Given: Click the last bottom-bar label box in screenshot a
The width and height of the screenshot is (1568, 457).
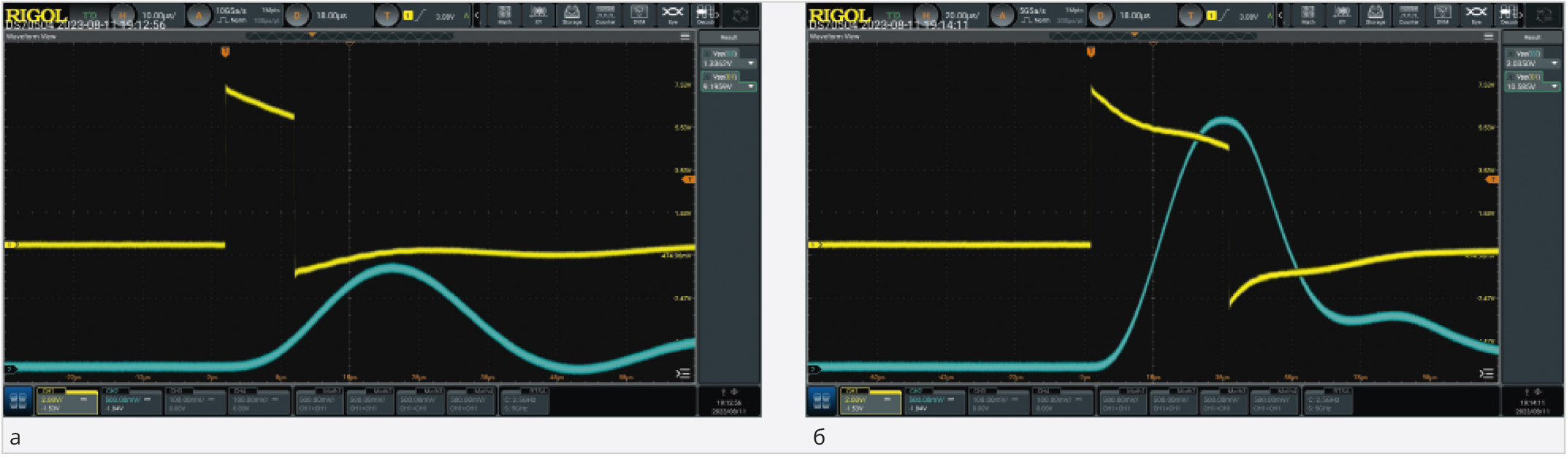Looking at the screenshot, I should (x=524, y=401).
